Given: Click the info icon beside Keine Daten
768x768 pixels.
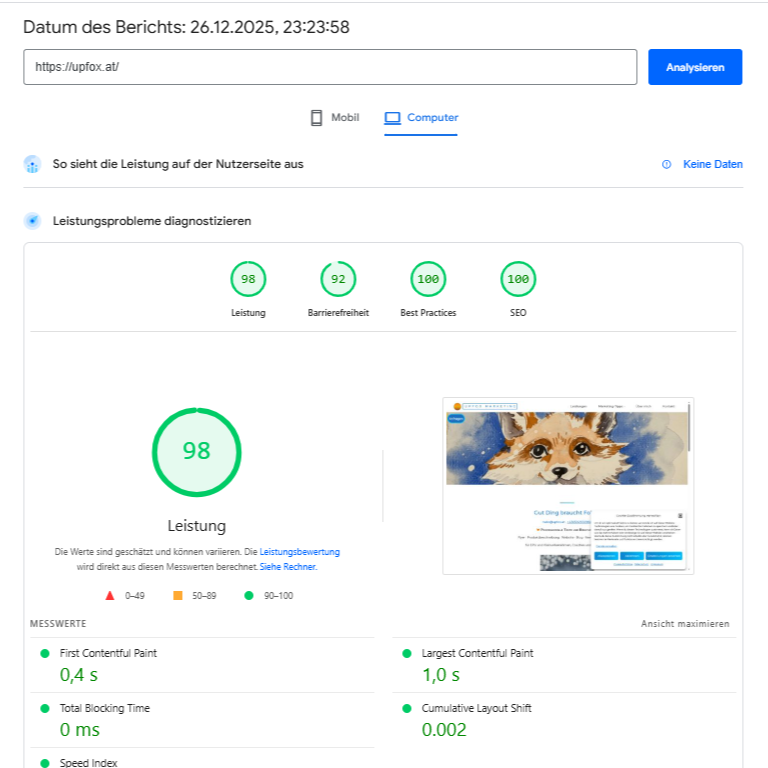Looking at the screenshot, I should click(x=667, y=164).
